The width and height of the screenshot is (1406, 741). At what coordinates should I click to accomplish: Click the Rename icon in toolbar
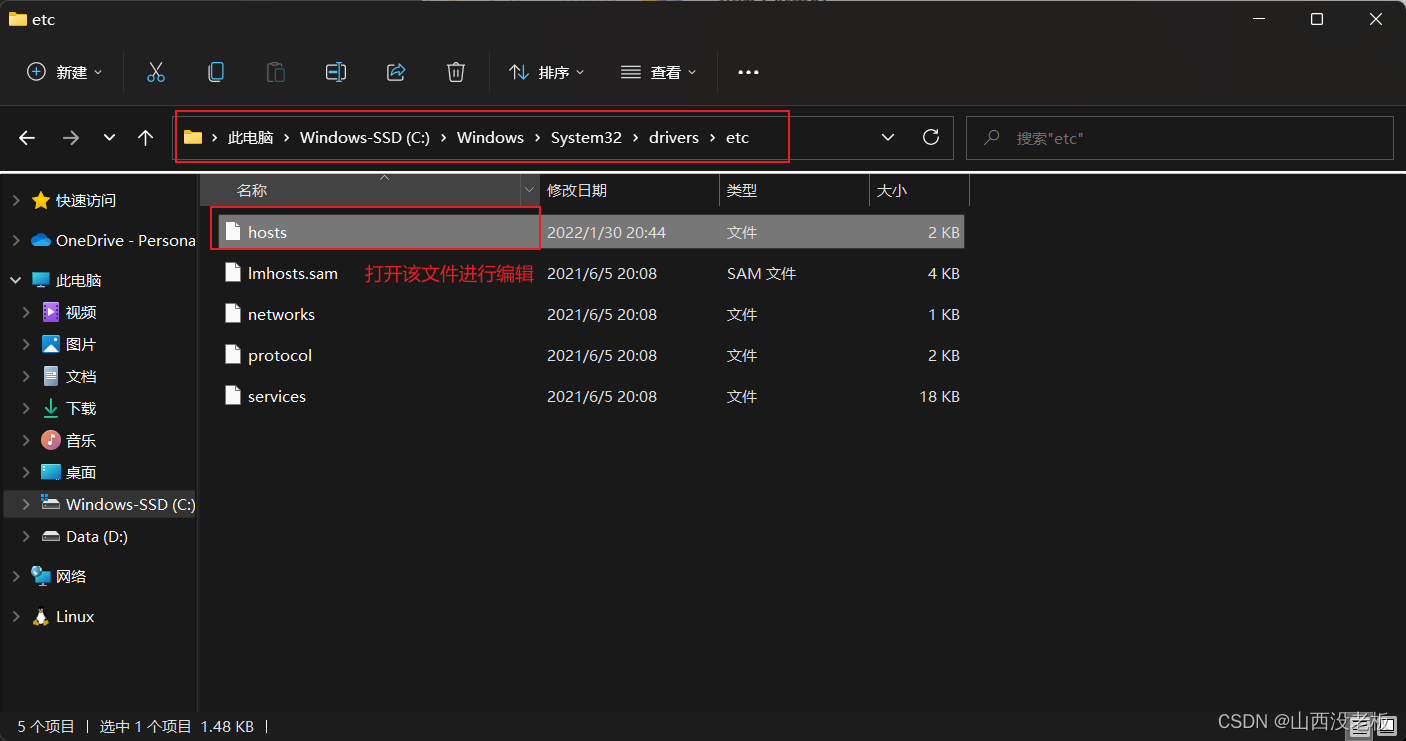coord(336,72)
